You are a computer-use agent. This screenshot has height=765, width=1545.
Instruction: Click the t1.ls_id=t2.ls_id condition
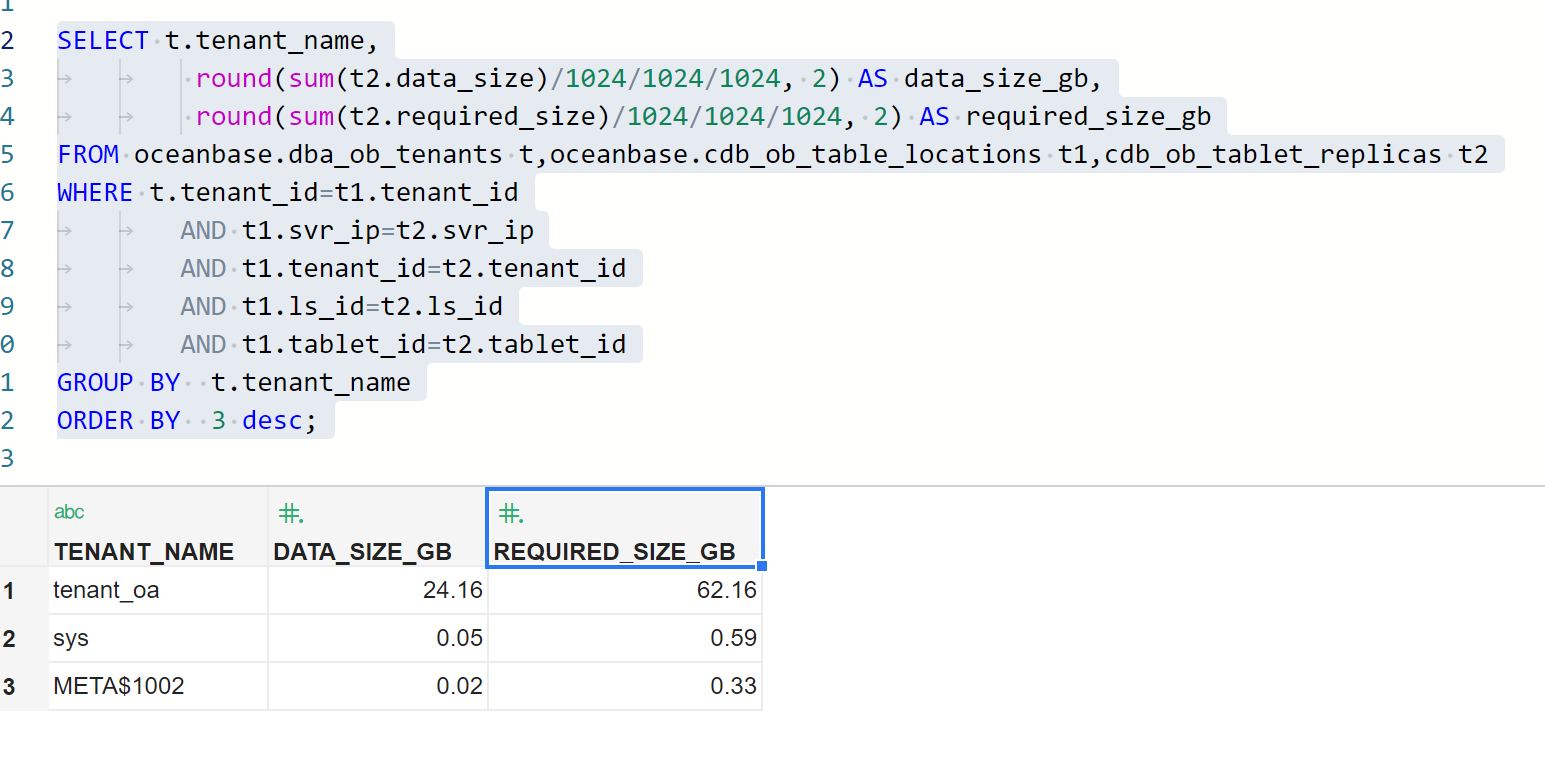pos(372,307)
